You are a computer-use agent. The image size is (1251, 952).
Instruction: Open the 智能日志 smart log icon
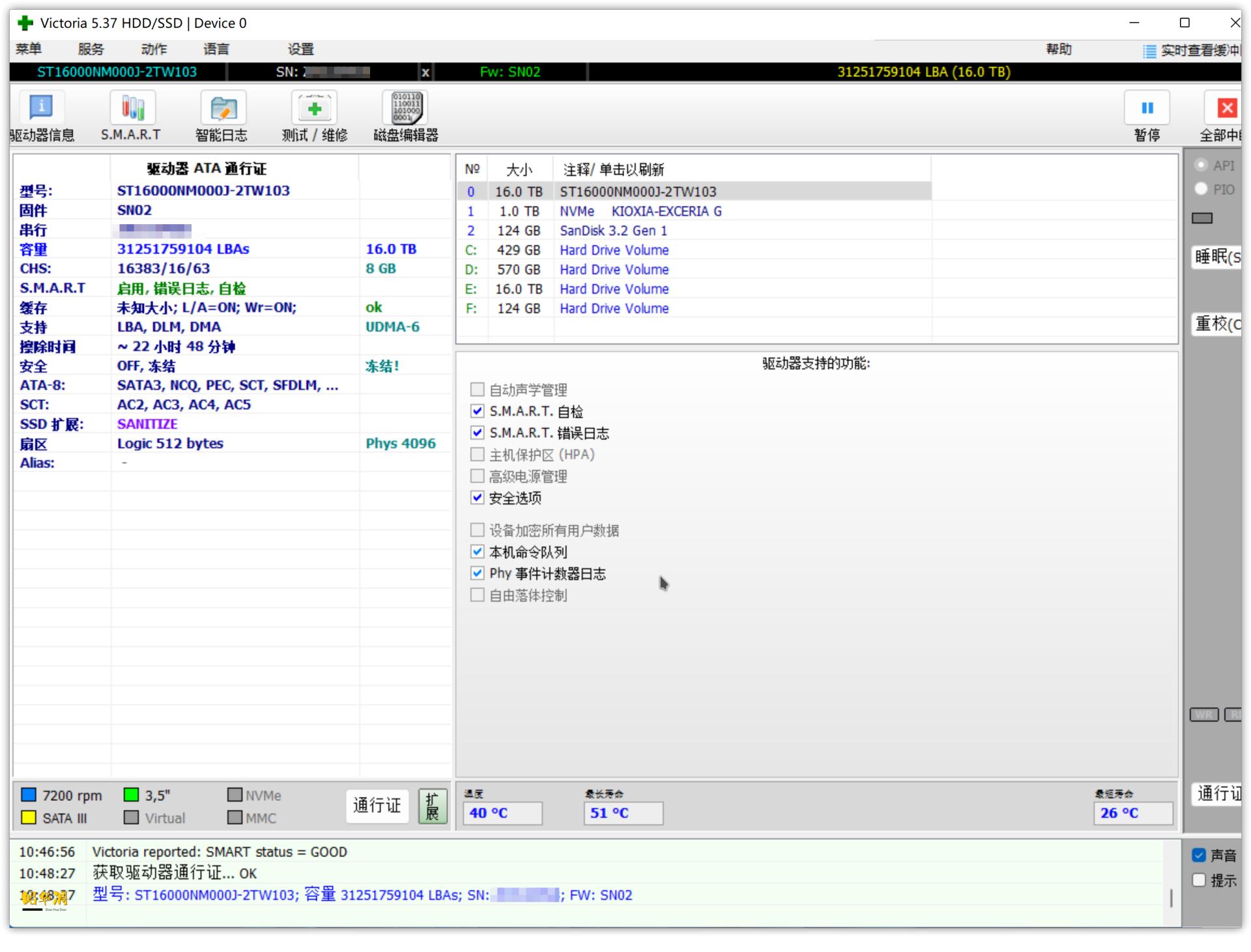click(223, 108)
